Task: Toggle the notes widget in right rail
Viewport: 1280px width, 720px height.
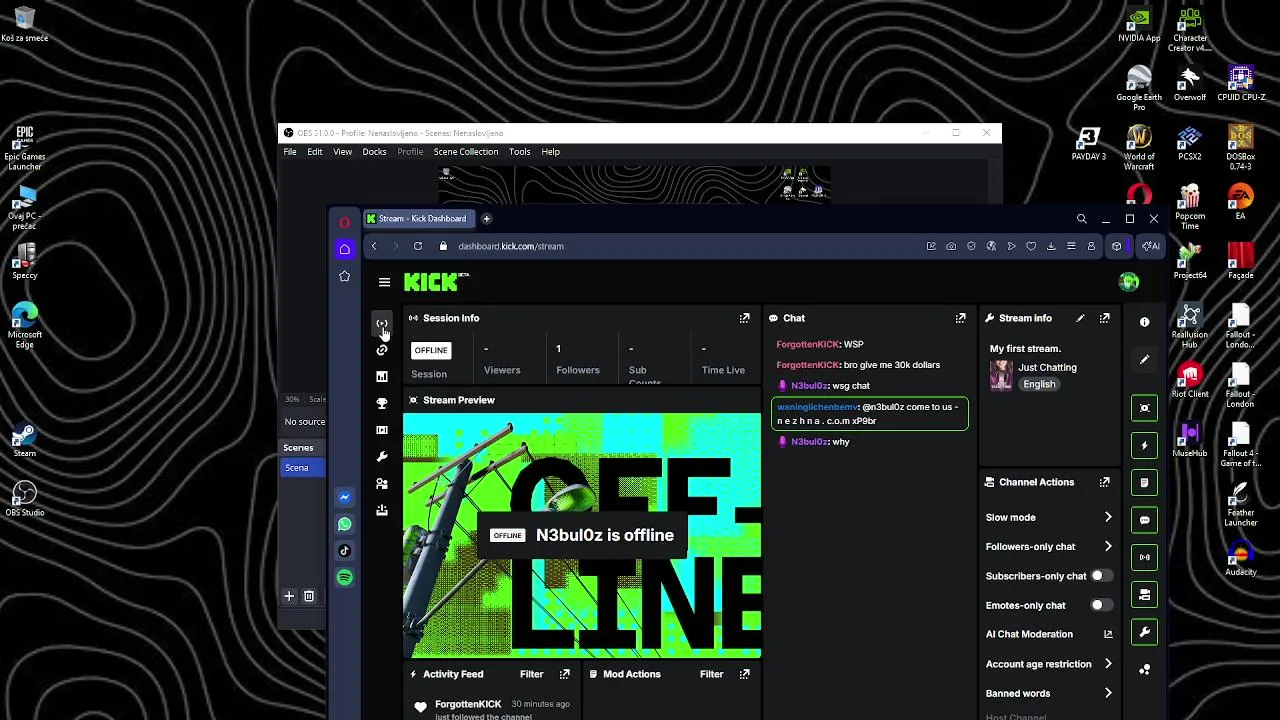Action: pyautogui.click(x=1145, y=483)
